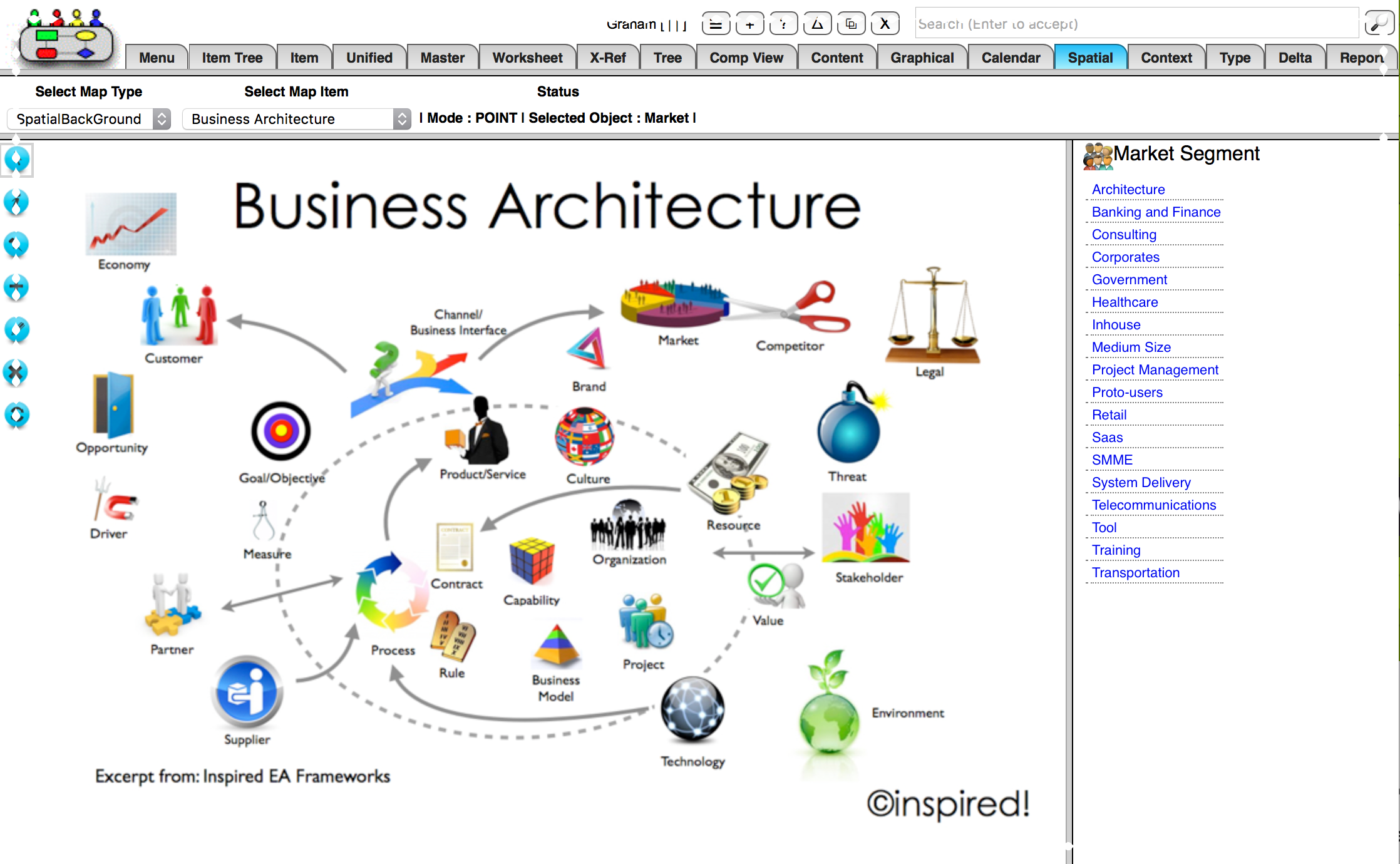Open the Telecommunications market segment link
Screen dimensions: 1400x864
pyautogui.click(x=1153, y=505)
